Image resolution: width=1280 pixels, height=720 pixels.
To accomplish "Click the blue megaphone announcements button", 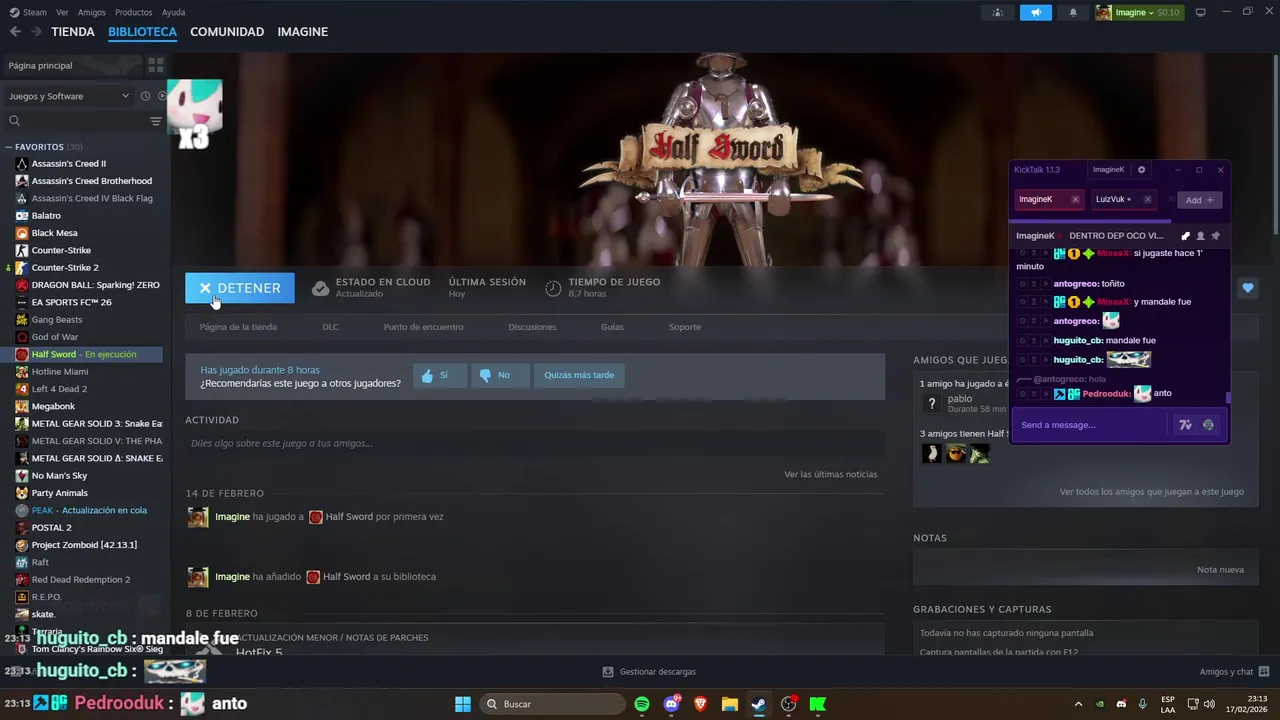I will click(x=1036, y=12).
